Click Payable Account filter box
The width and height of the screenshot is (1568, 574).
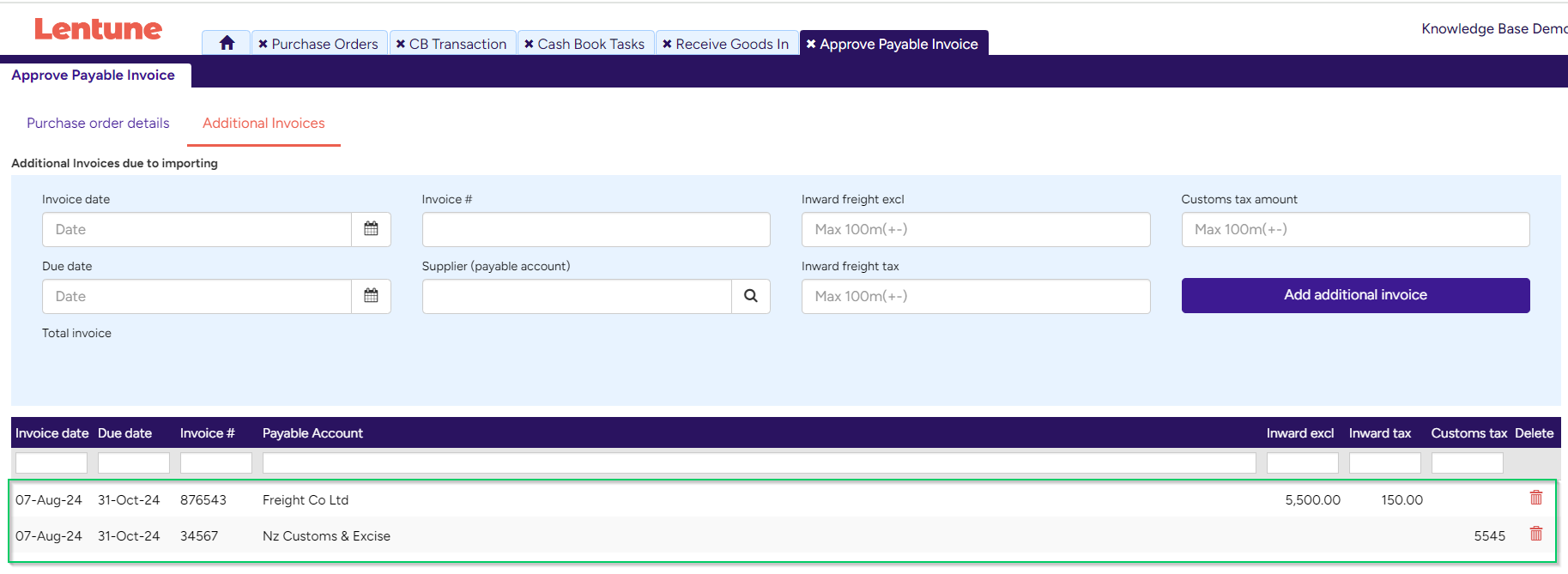click(760, 463)
